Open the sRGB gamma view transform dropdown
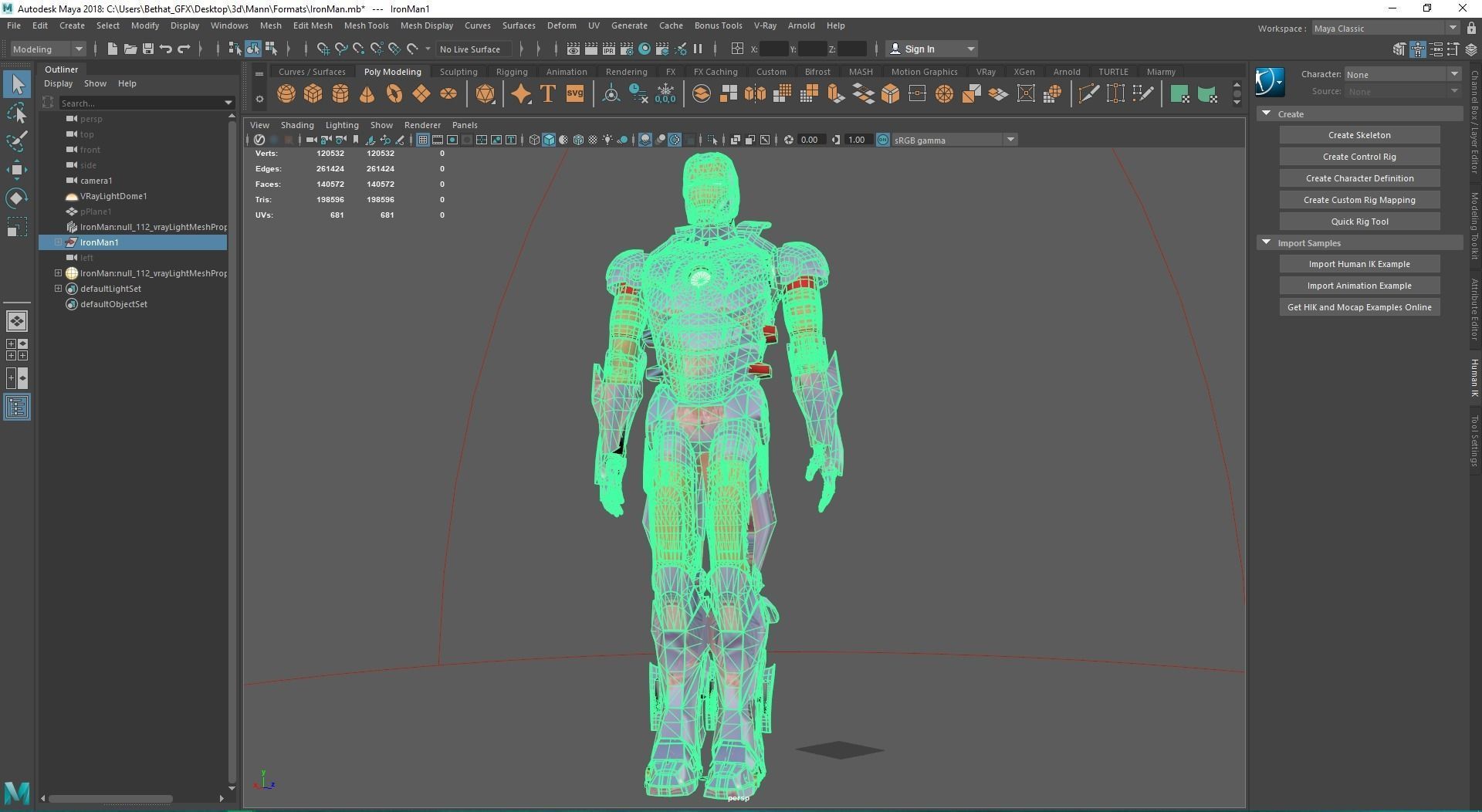Screen dimensions: 1482x812 (954, 140)
